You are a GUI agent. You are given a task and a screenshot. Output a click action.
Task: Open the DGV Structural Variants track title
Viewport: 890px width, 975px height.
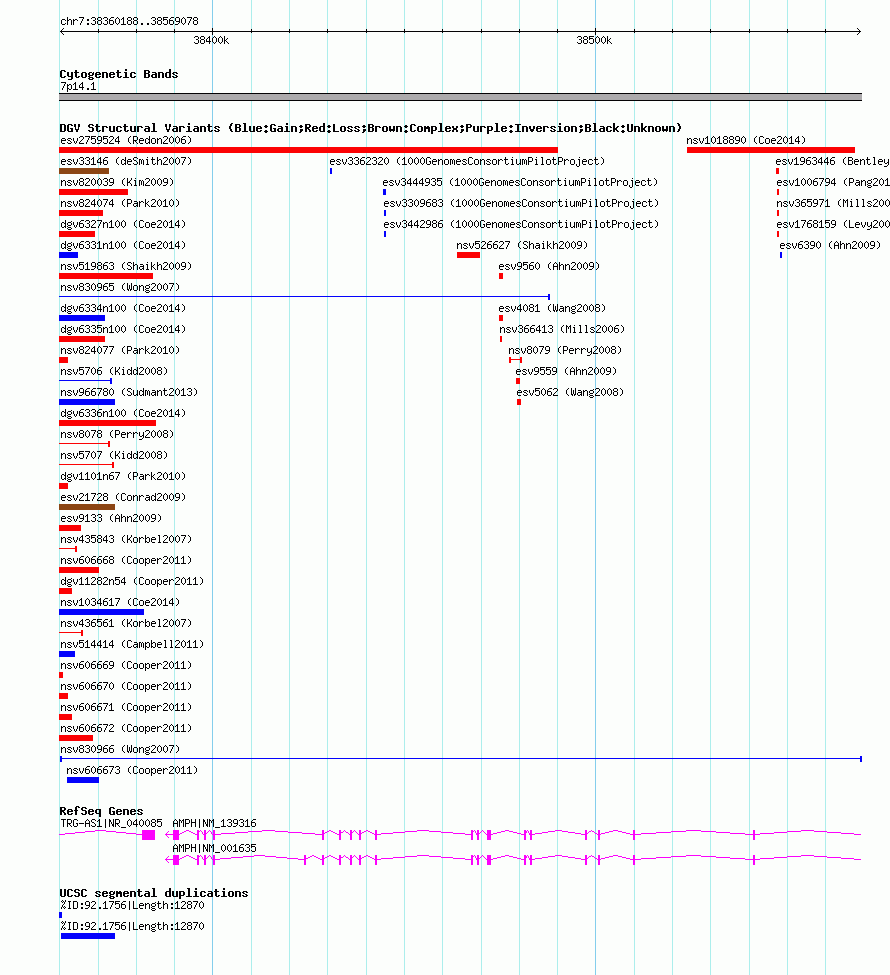tap(370, 129)
